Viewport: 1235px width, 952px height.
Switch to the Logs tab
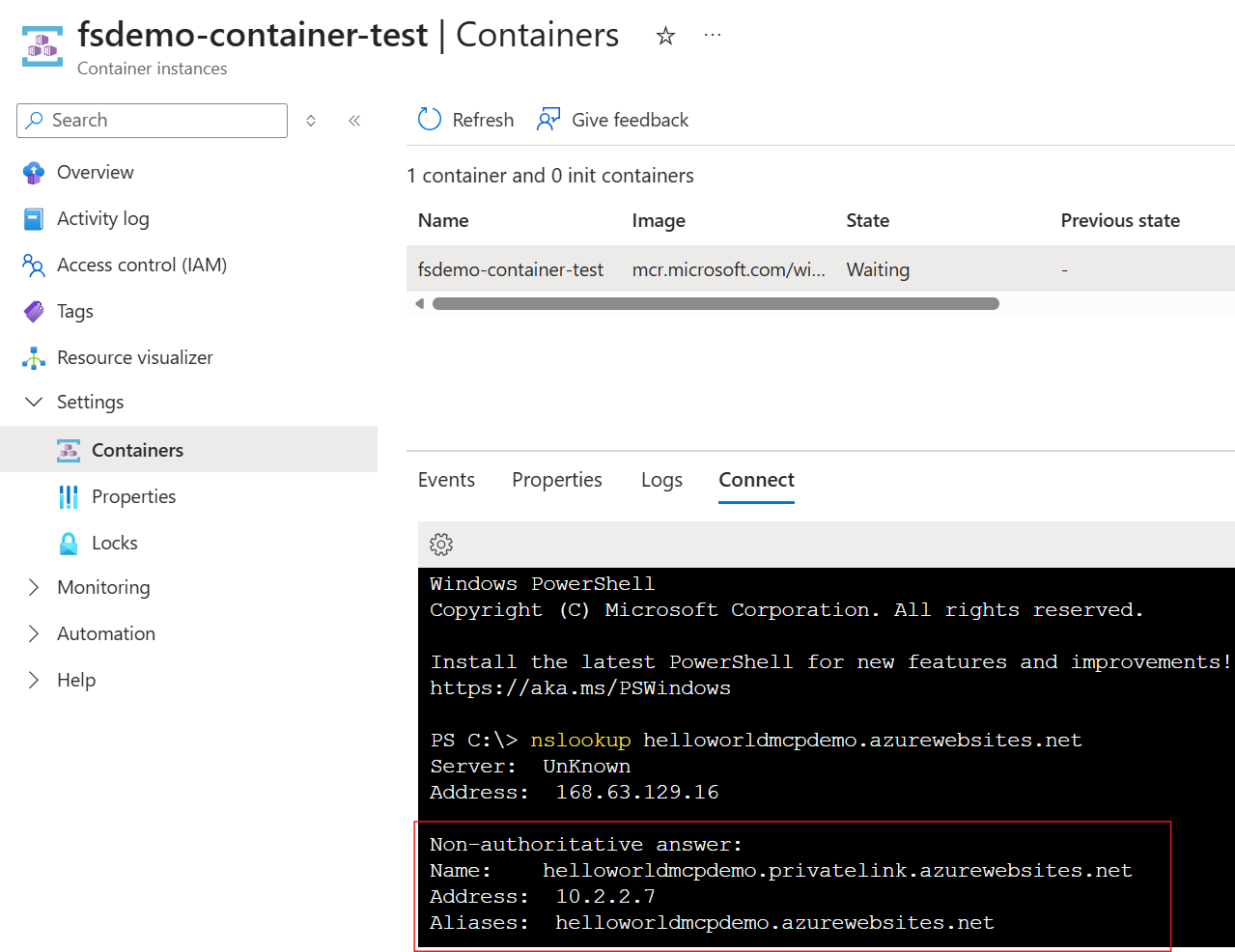[661, 480]
